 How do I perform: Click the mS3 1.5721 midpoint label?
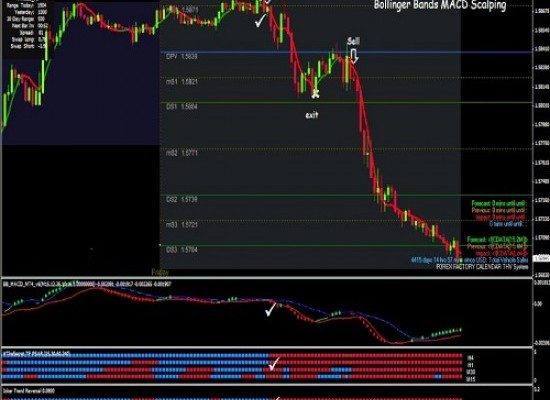click(182, 225)
